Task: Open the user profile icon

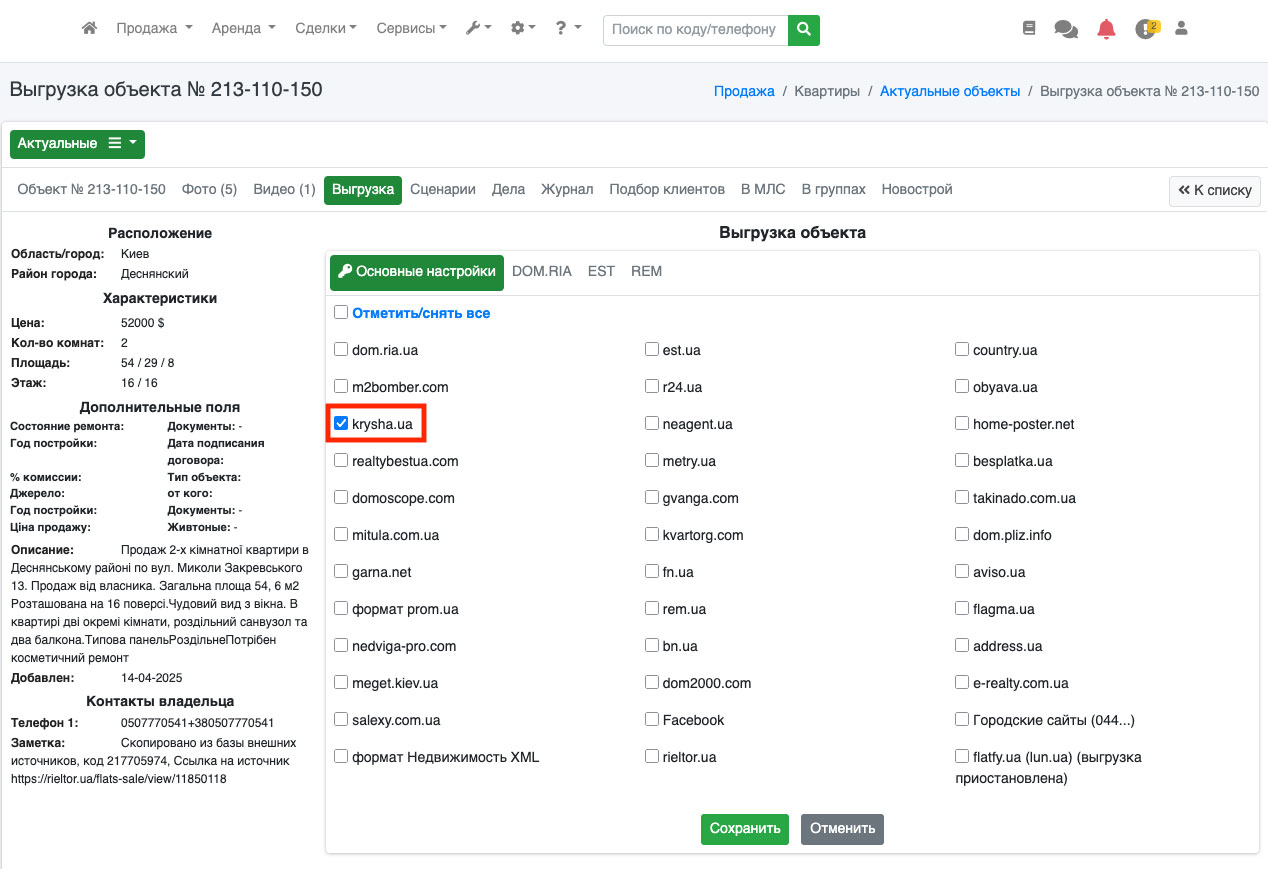Action: point(1181,29)
